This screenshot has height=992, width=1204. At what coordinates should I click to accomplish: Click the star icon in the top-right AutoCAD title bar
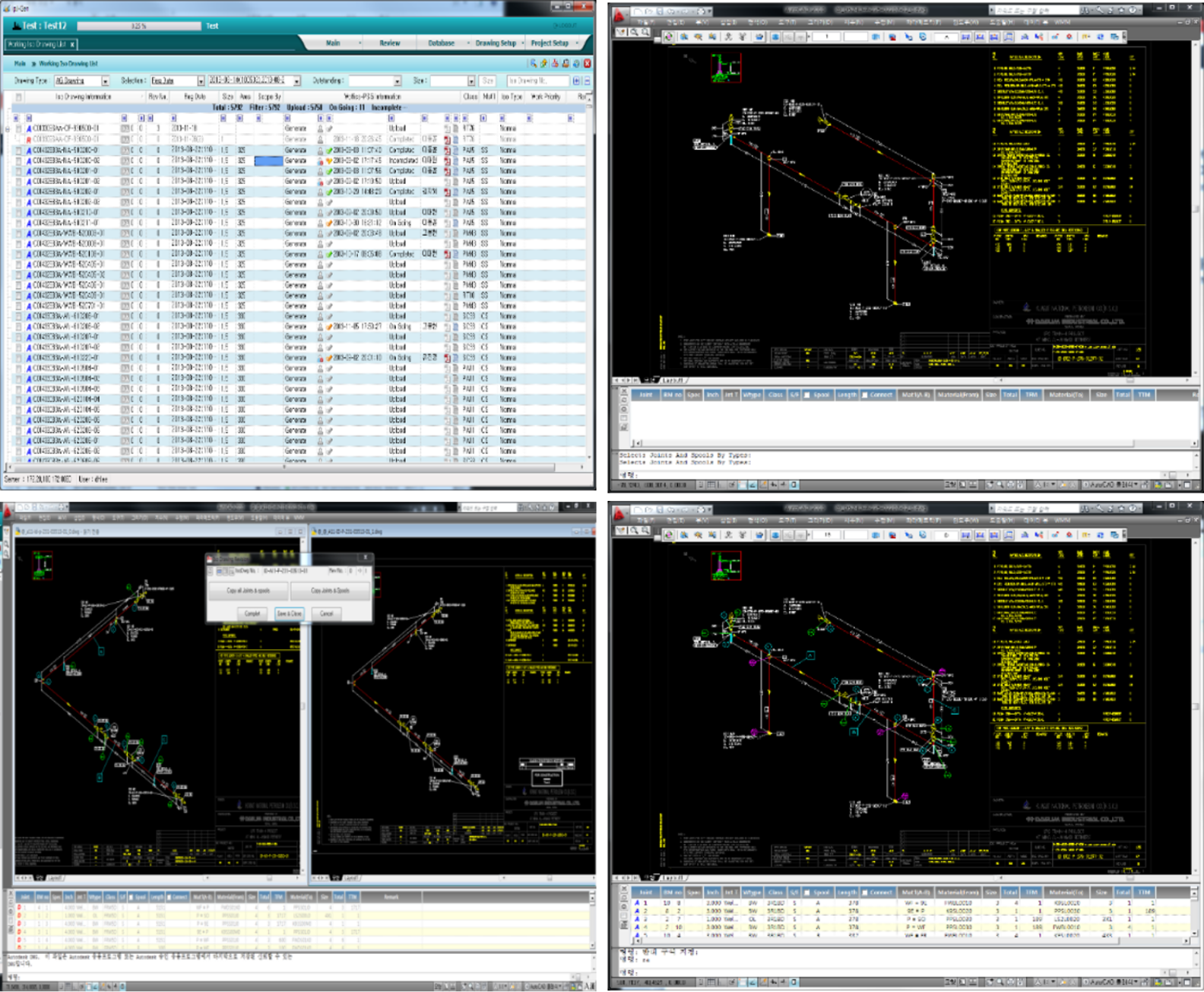pos(1120,11)
